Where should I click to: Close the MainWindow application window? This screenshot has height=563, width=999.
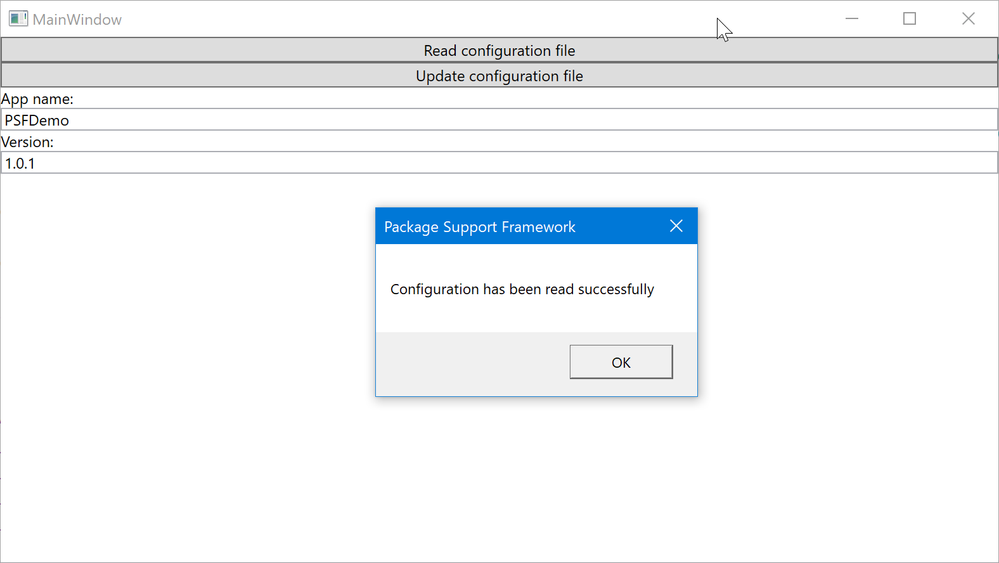click(968, 19)
